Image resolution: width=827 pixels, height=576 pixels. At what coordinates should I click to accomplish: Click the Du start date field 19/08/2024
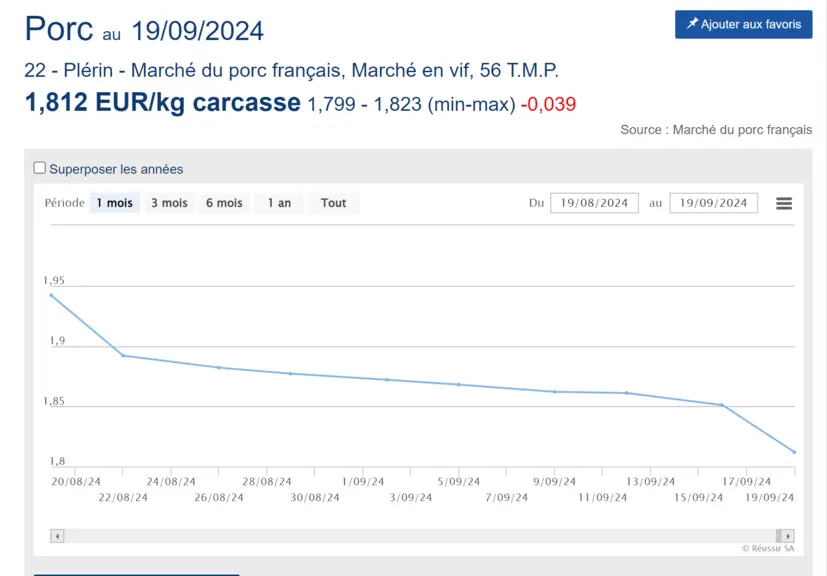pyautogui.click(x=594, y=203)
